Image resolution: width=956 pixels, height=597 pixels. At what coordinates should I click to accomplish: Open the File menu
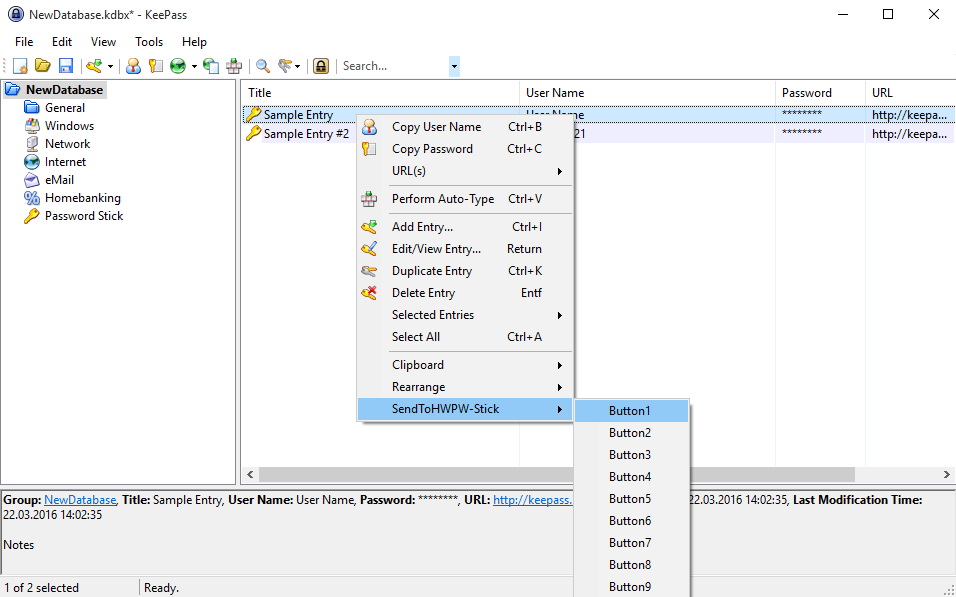24,42
